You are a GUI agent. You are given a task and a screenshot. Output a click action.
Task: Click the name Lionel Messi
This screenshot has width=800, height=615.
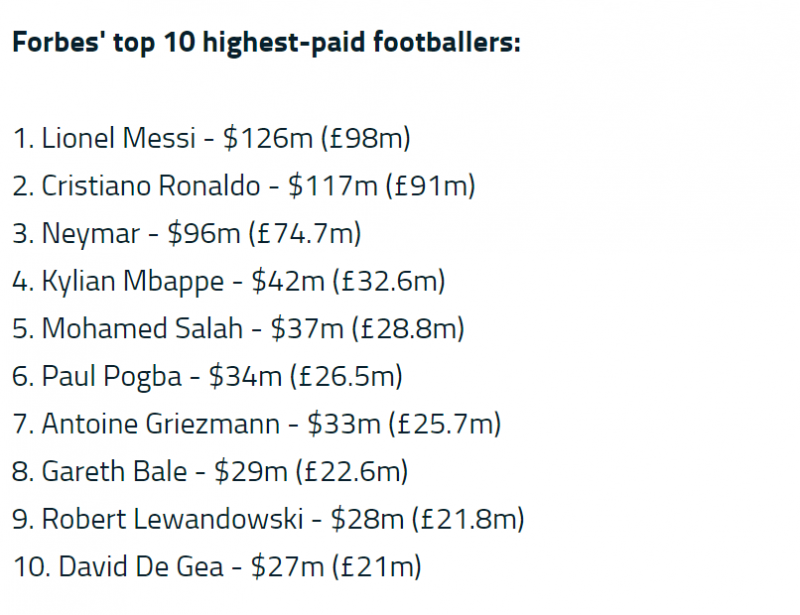click(118, 139)
